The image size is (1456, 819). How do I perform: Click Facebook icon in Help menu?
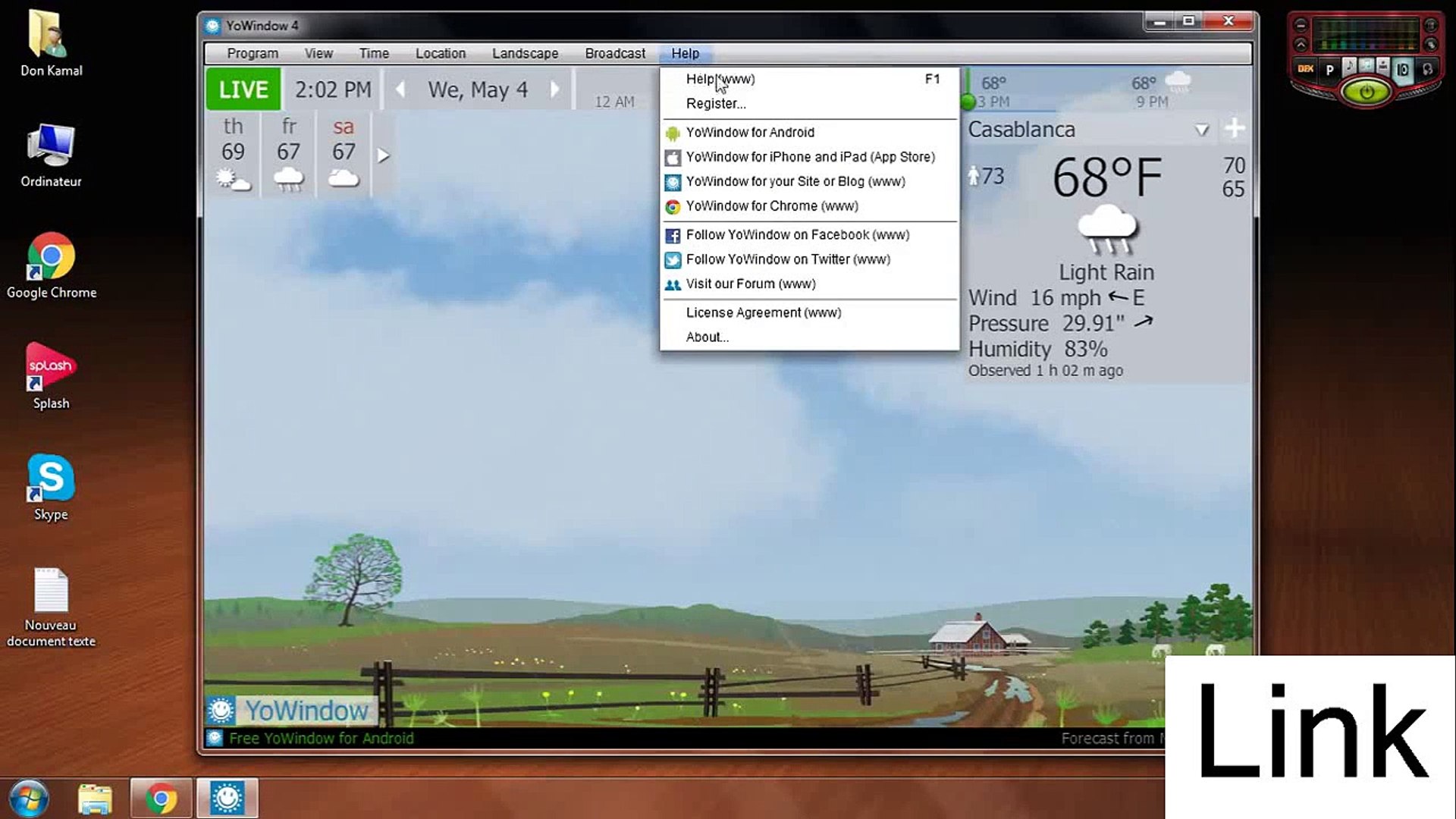point(673,236)
